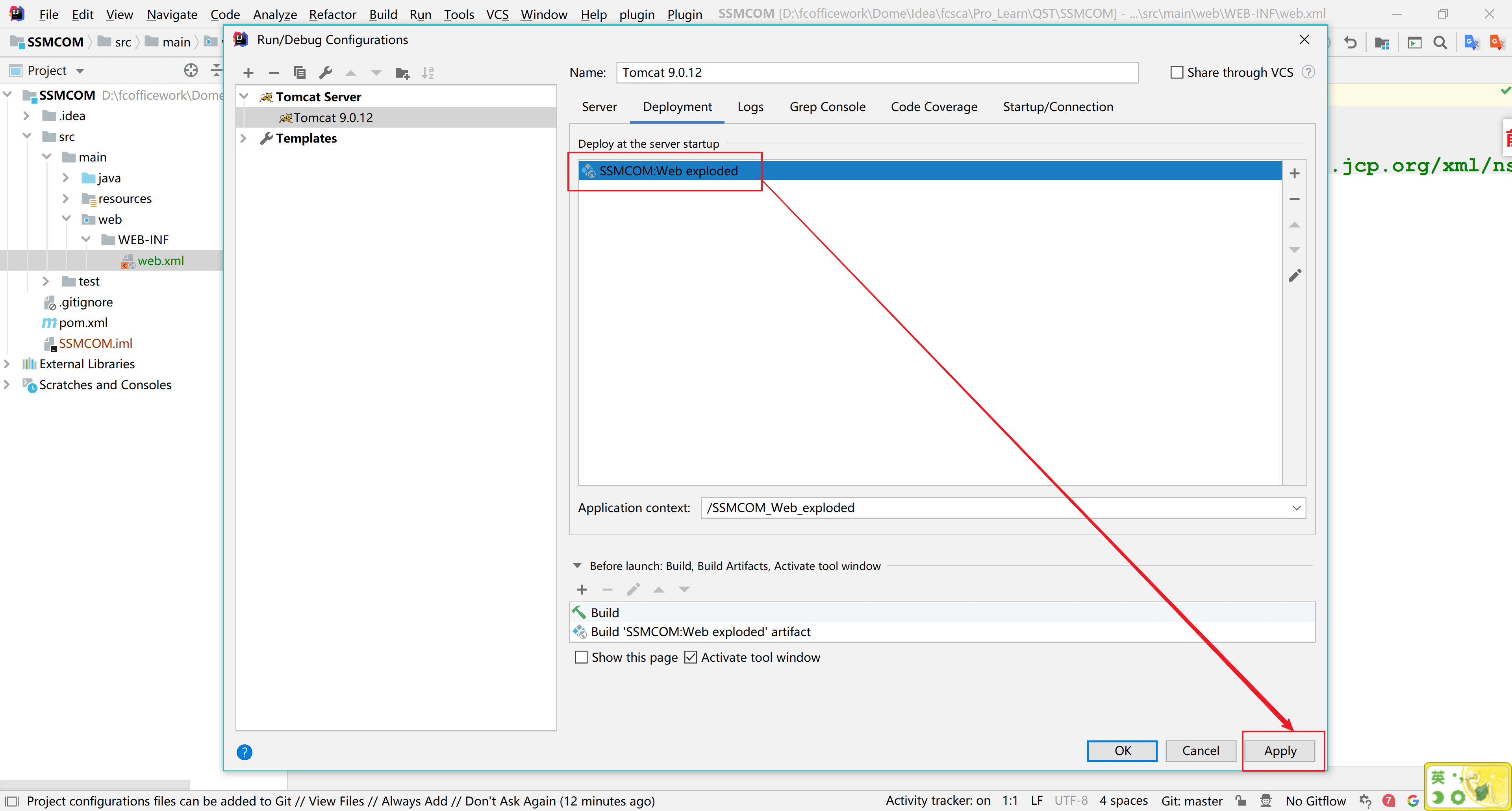Screen dimensions: 1512x811
Task: Add new run configuration with plus icon
Action: coord(248,73)
